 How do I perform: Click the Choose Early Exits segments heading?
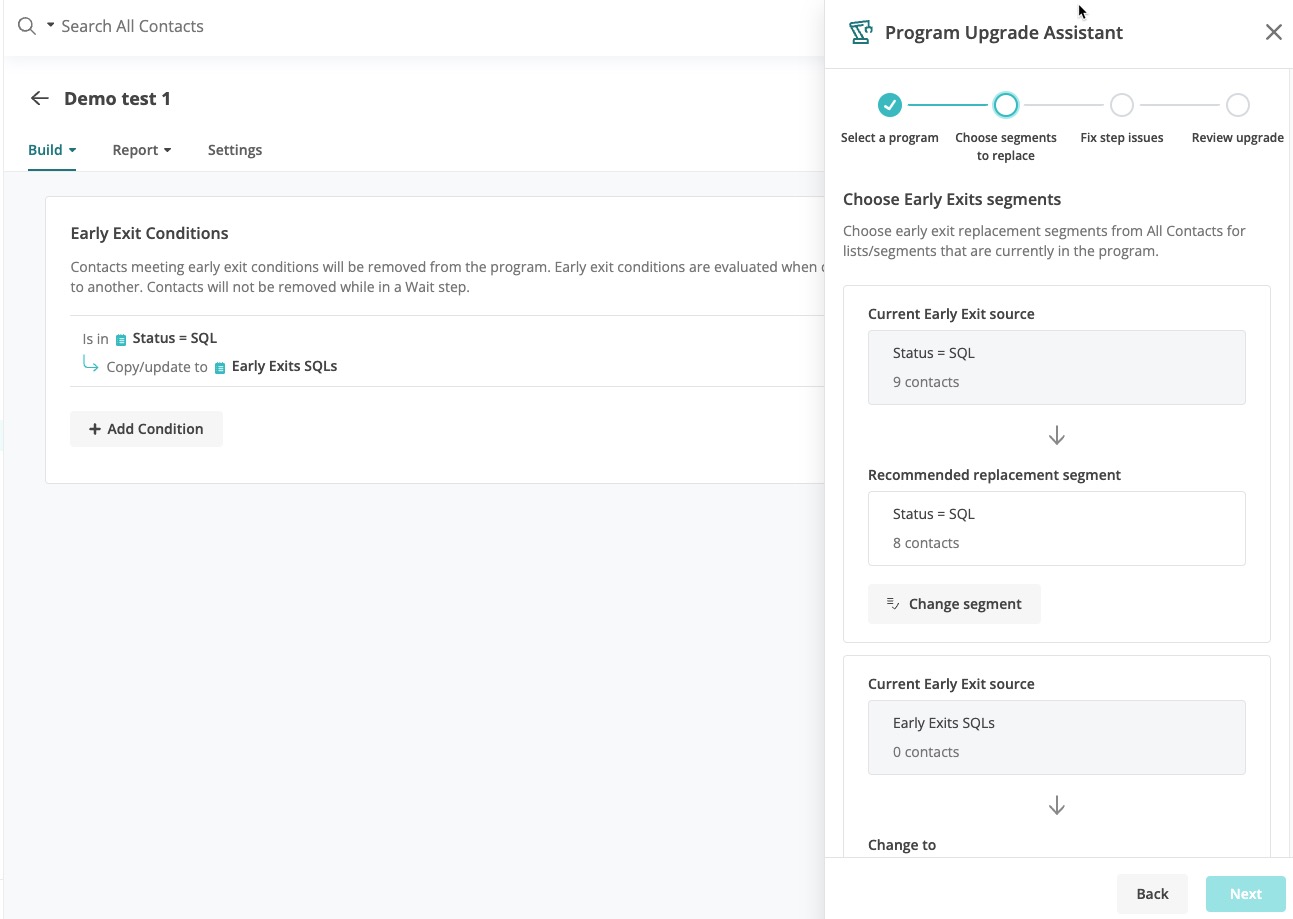pyautogui.click(x=952, y=199)
